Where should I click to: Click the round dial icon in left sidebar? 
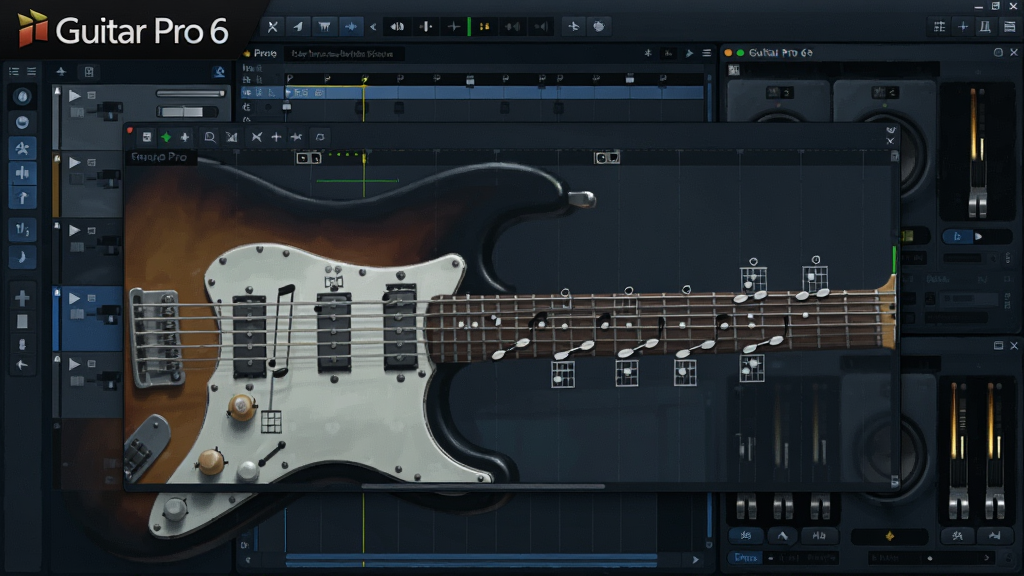tap(22, 97)
